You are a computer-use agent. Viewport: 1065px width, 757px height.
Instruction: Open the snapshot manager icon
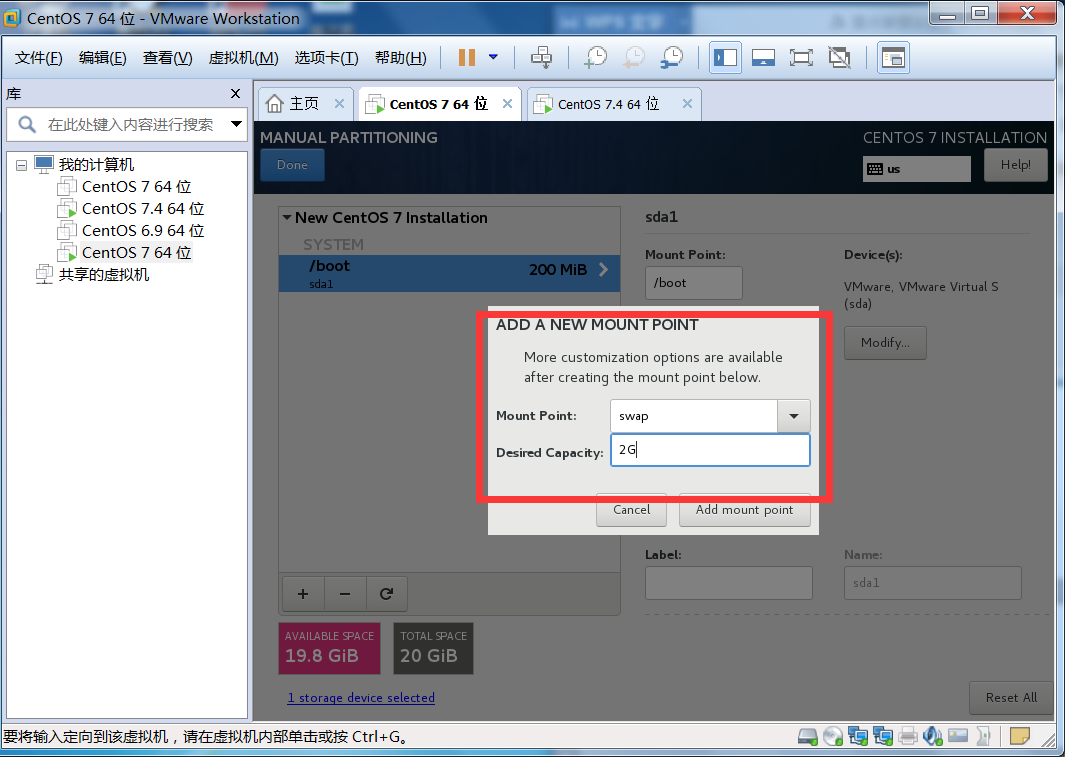coord(672,58)
